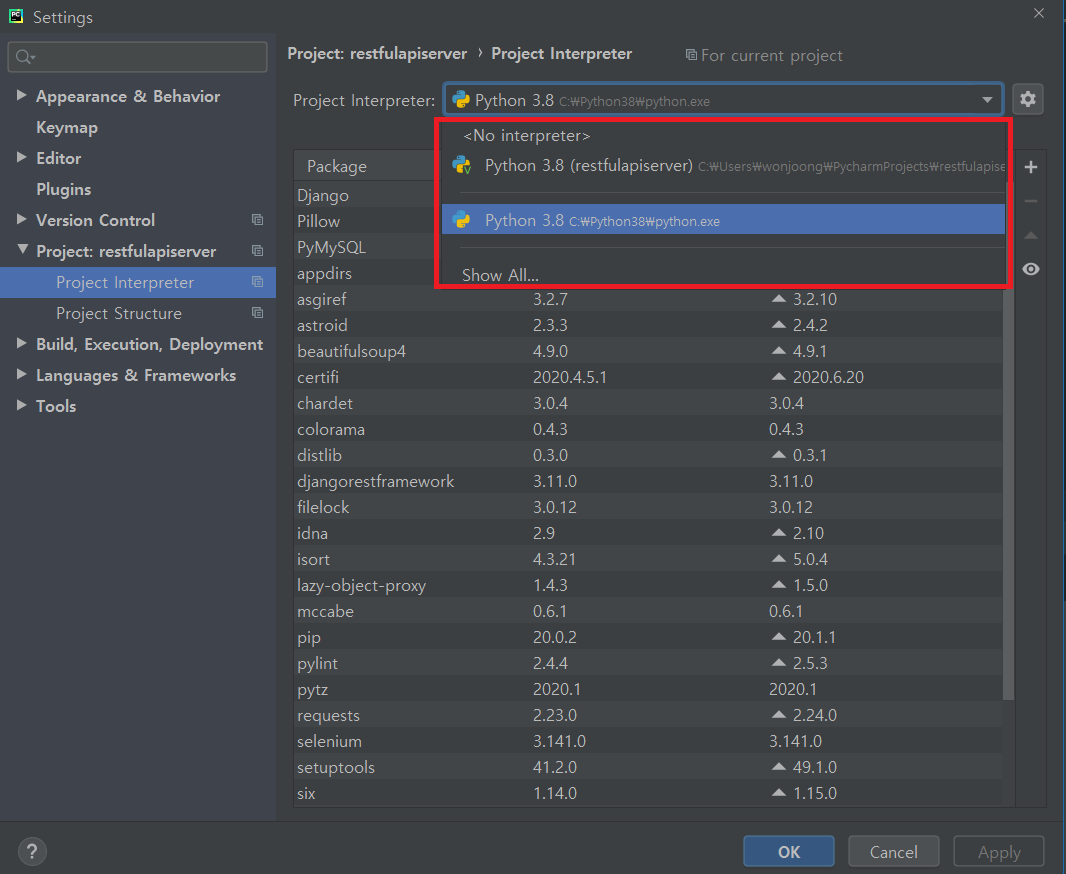Click the Package column header
Image resolution: width=1066 pixels, height=874 pixels.
tap(337, 167)
